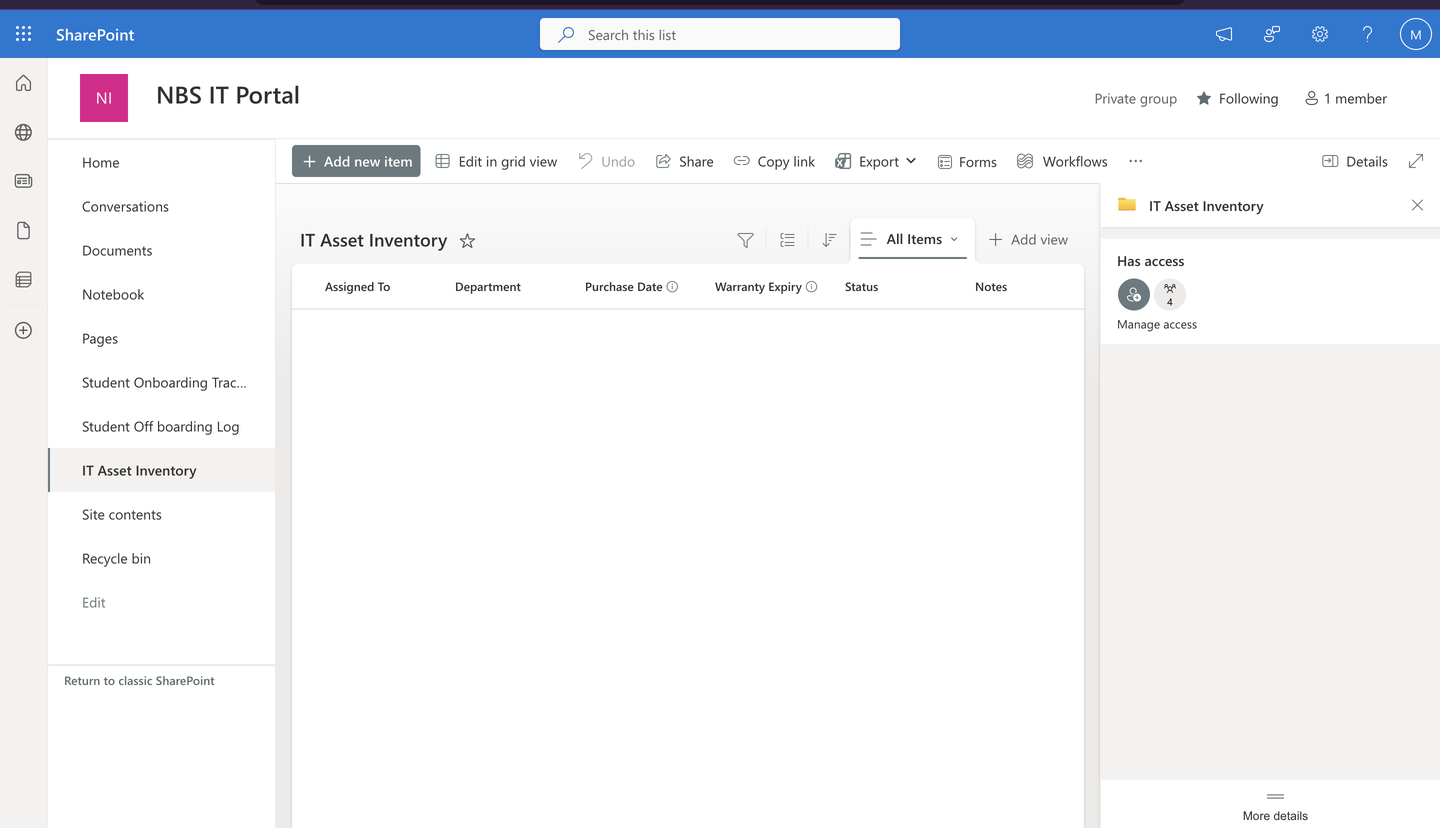This screenshot has height=828, width=1440.
Task: Open the filter funnel icon
Action: click(745, 240)
